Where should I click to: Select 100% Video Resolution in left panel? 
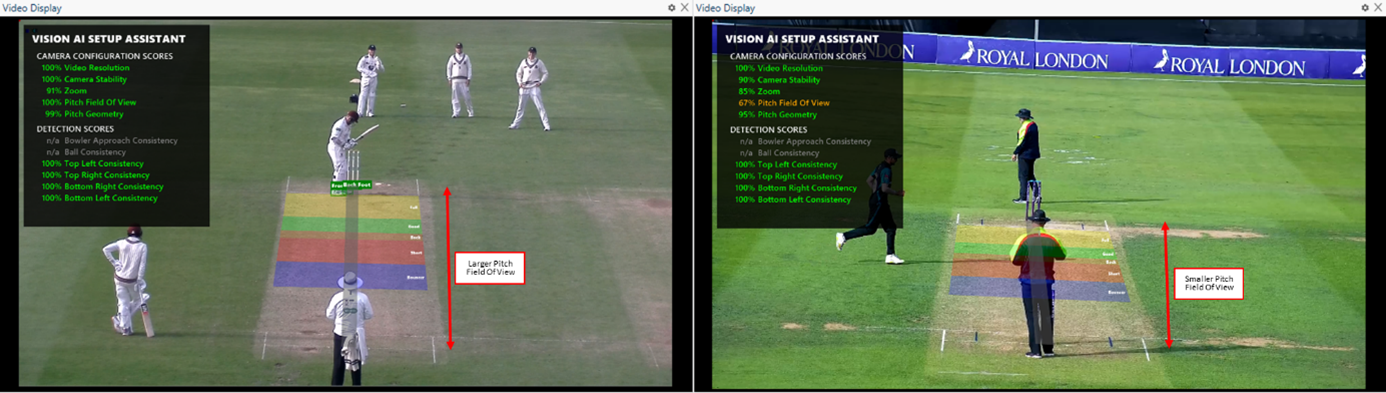(86, 68)
